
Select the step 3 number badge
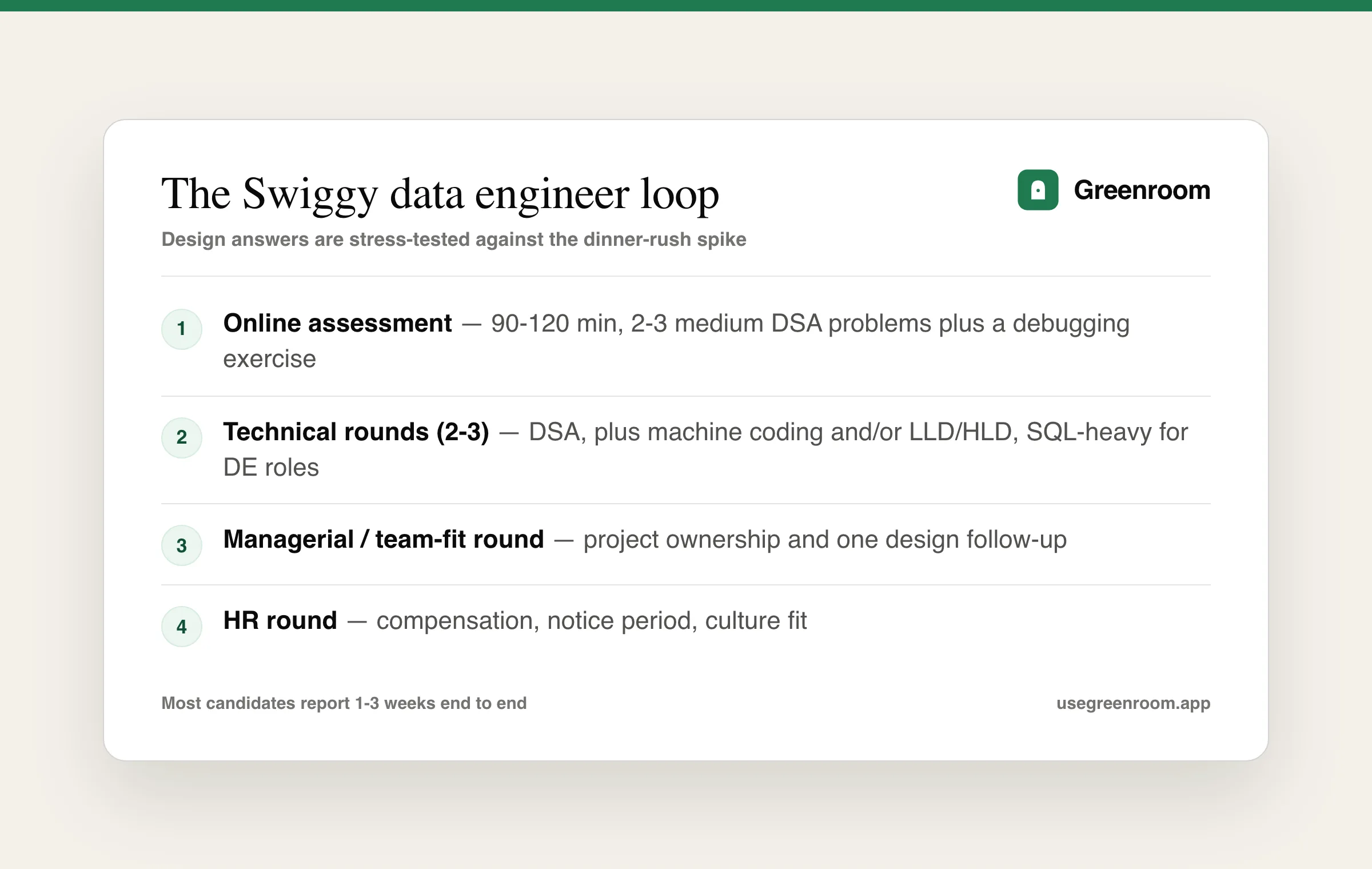(x=182, y=545)
